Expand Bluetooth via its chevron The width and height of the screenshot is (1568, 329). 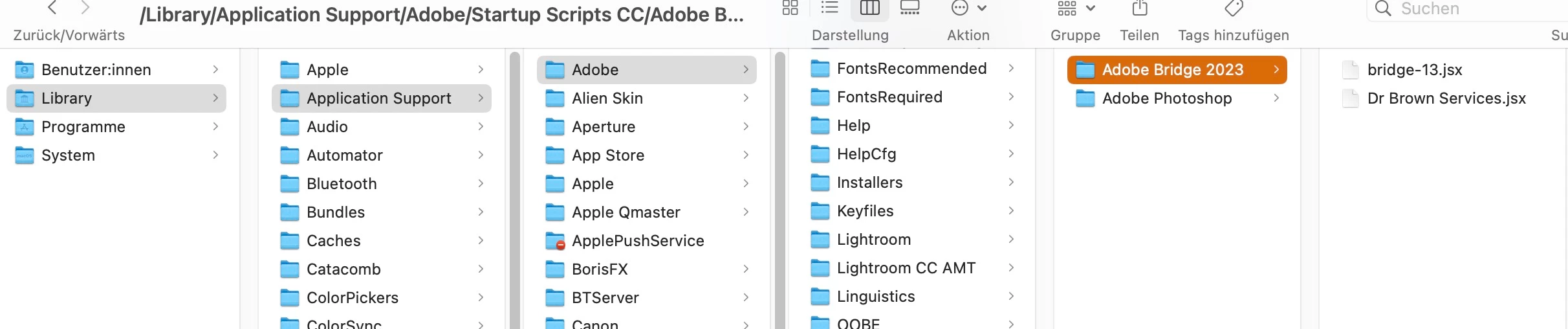481,183
